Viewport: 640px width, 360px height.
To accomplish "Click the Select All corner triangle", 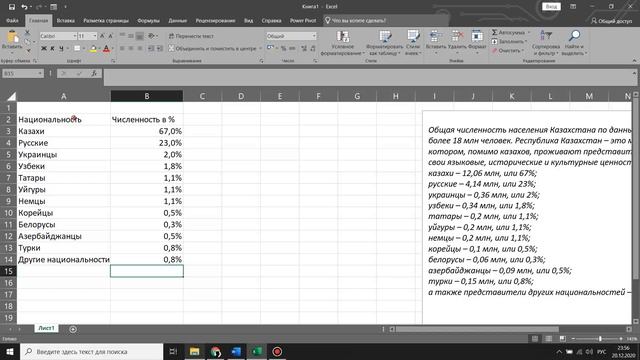I will (11, 96).
